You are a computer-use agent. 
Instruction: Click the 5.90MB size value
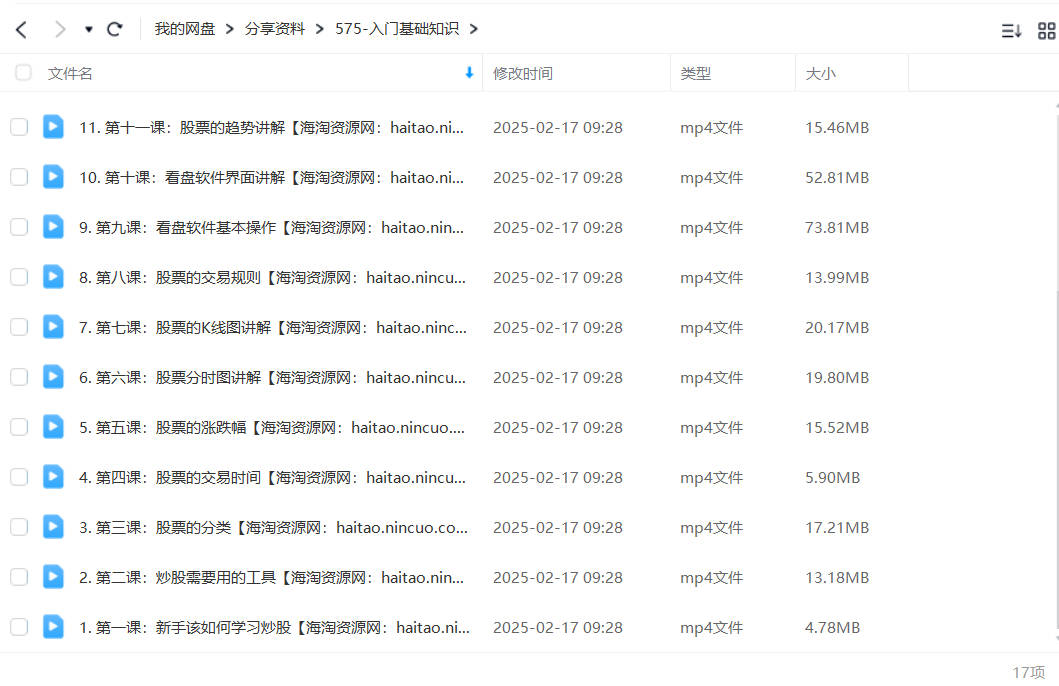click(x=833, y=477)
